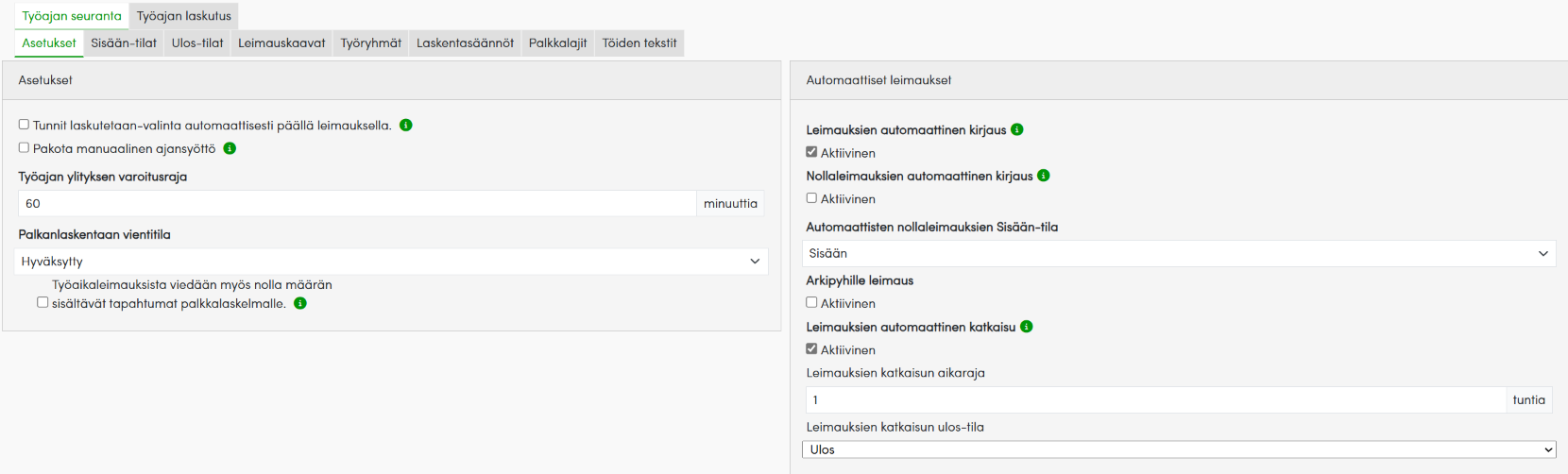This screenshot has width=1568, height=474.
Task: Switch to Työajan laskutus tab
Action: [x=183, y=16]
